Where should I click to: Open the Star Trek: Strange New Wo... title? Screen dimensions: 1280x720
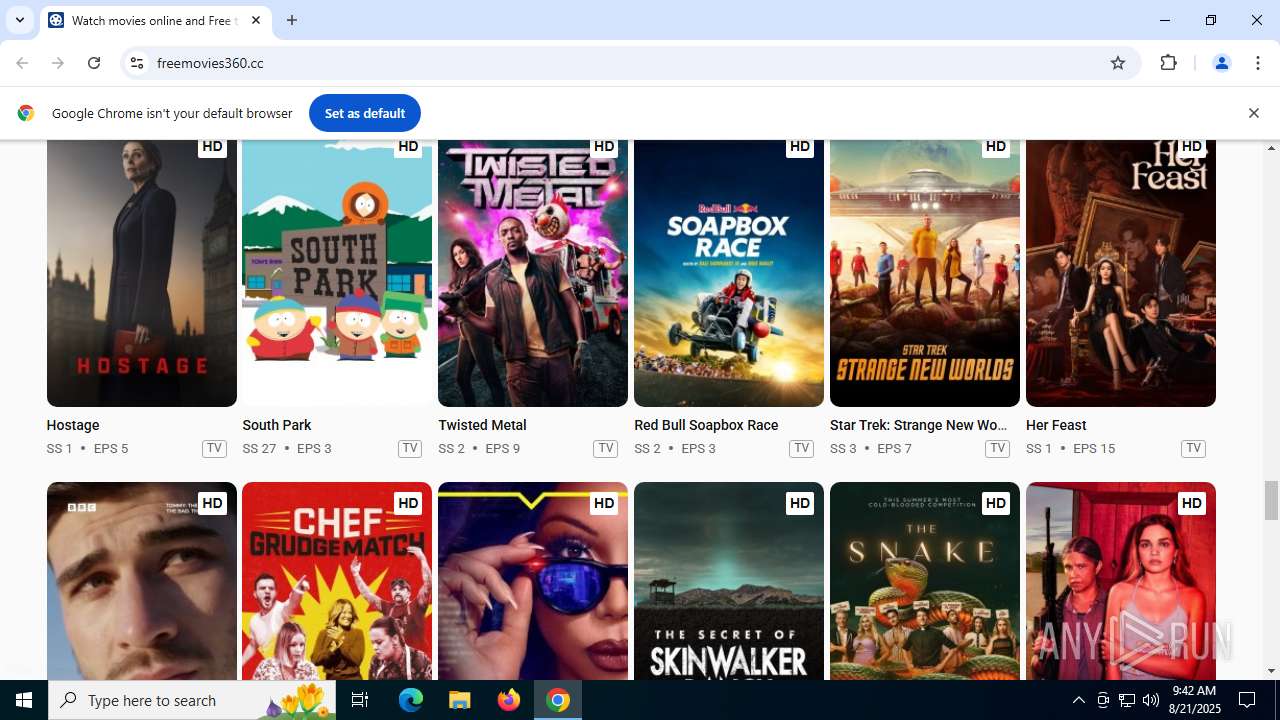point(919,425)
